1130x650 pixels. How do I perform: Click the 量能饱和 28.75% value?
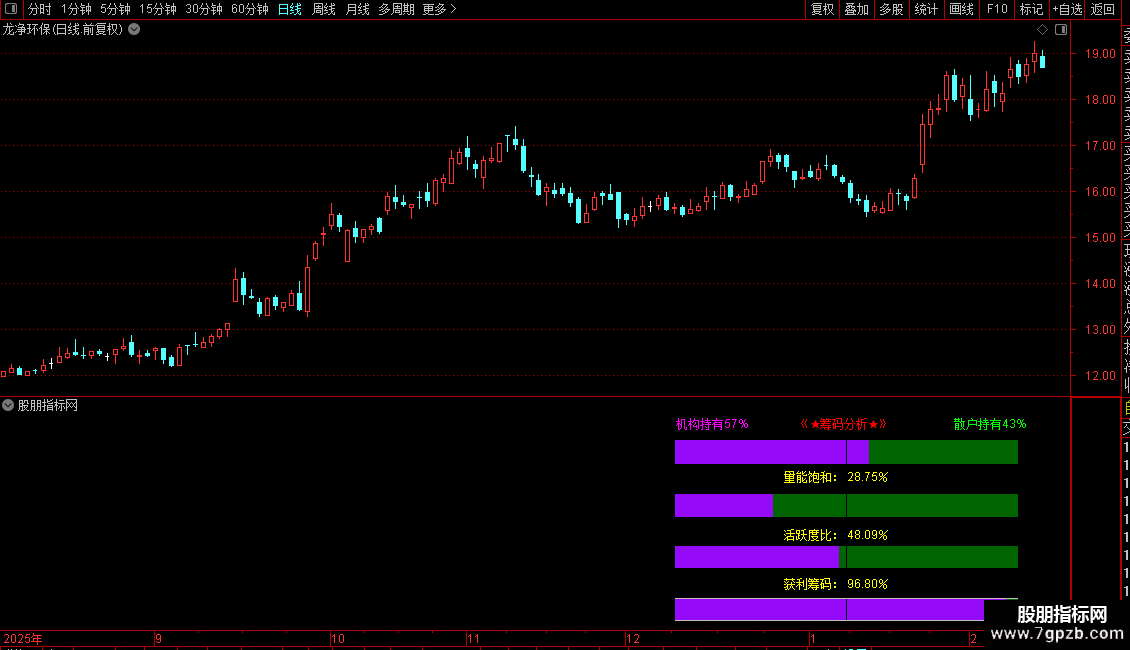[867, 477]
